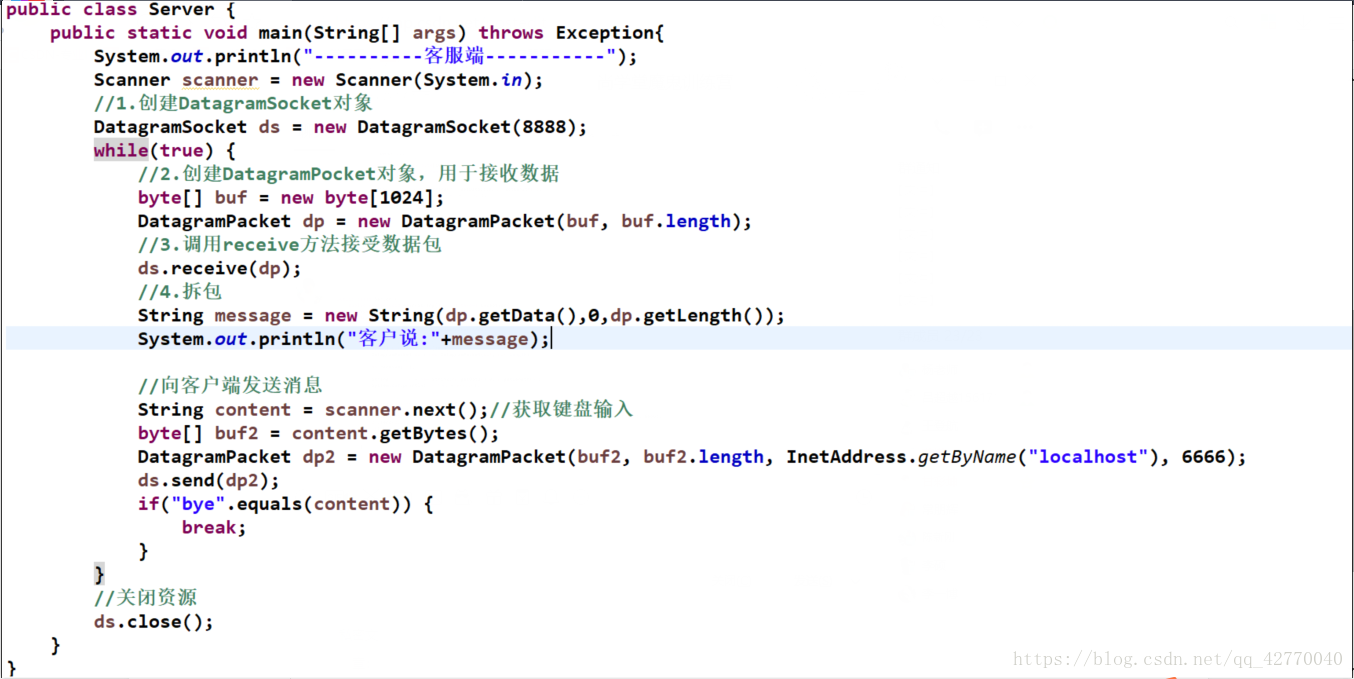This screenshot has height=679, width=1354.
Task: Click buf2.length in the dp2 constructor
Action: 703,457
